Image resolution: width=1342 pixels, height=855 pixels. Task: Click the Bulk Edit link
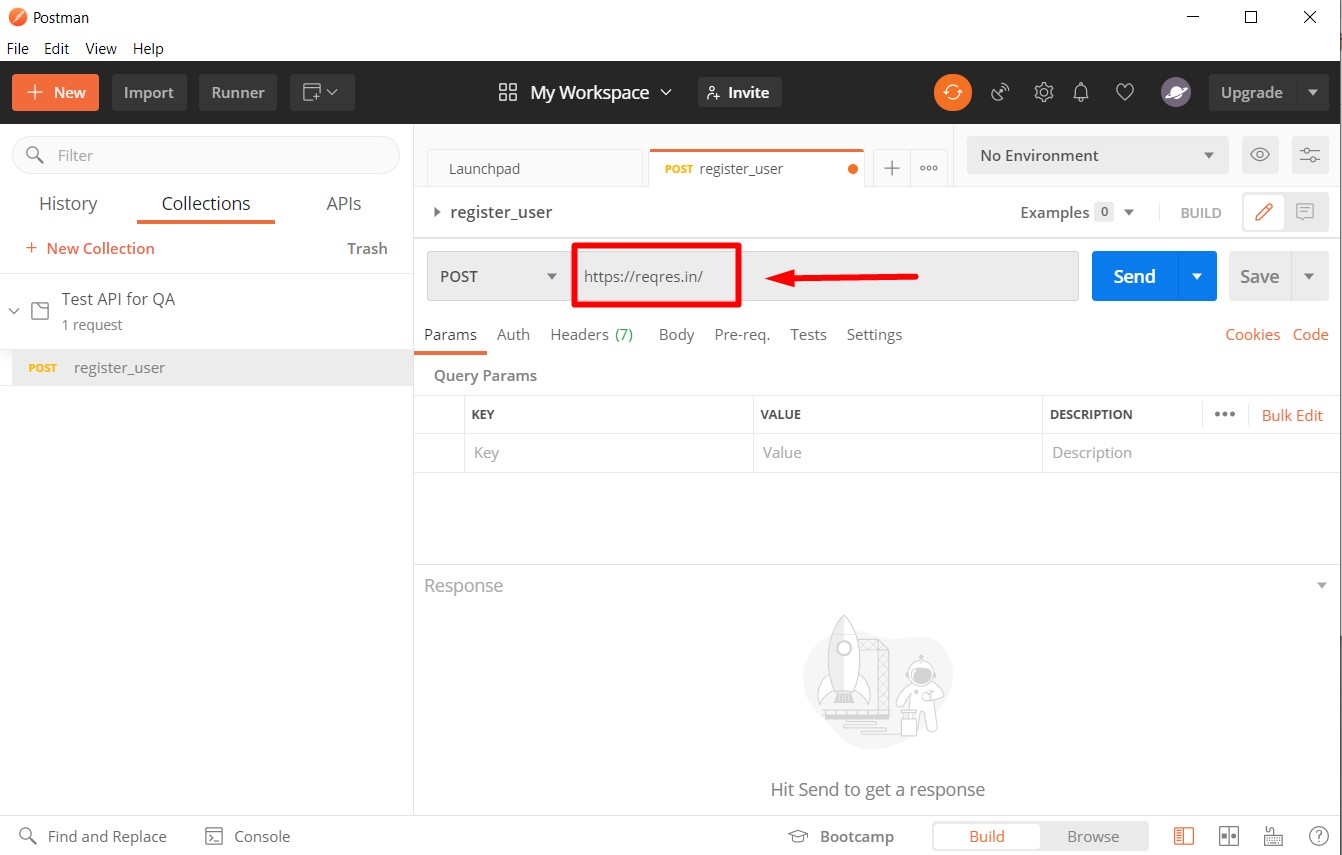tap(1292, 415)
